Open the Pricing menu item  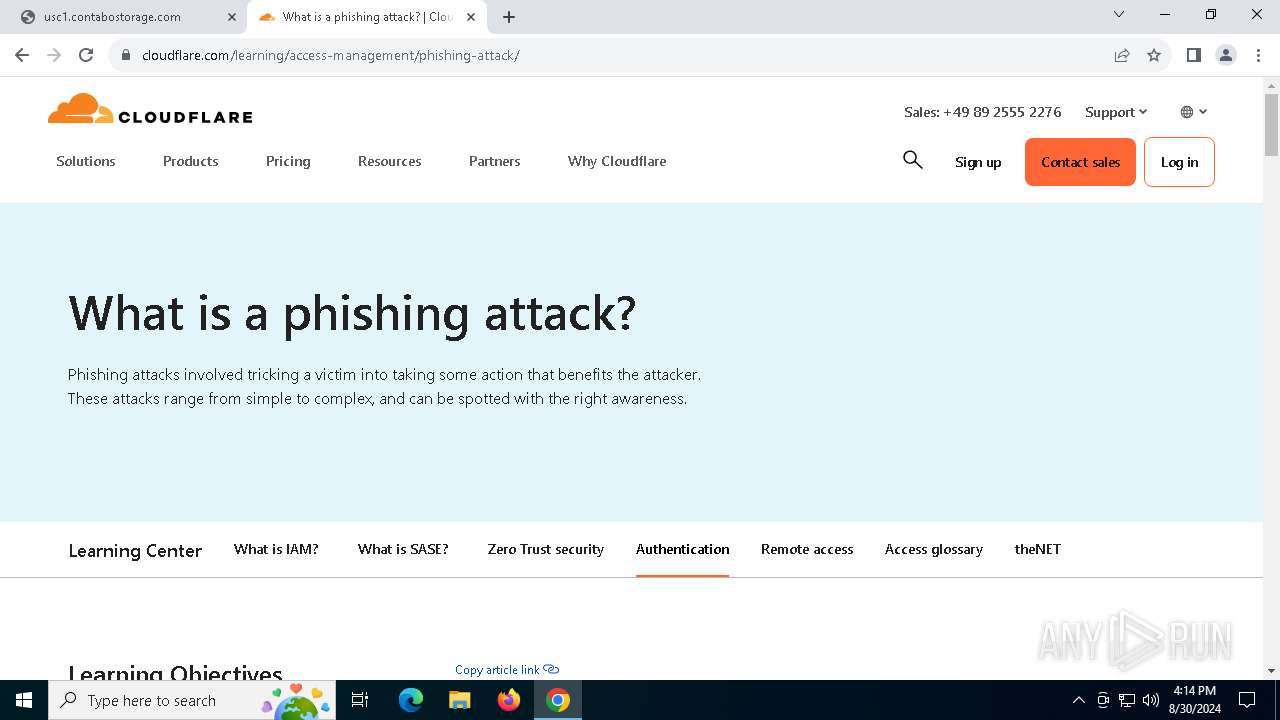coord(288,161)
